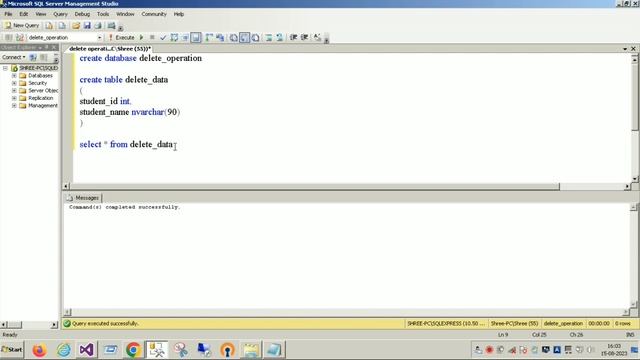The width and height of the screenshot is (640, 360).
Task: Click the Open File folder icon
Action: pos(76,25)
